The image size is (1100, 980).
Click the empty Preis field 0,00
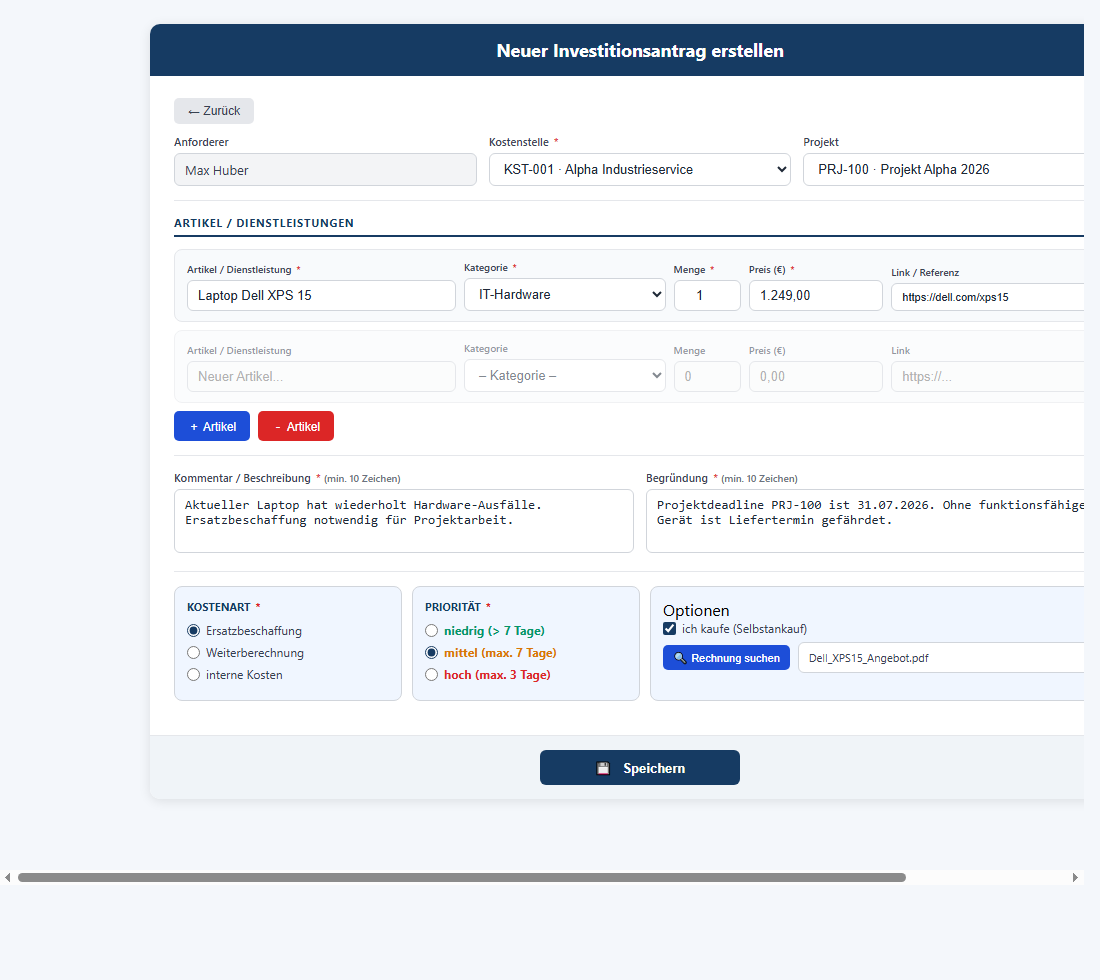coord(816,377)
